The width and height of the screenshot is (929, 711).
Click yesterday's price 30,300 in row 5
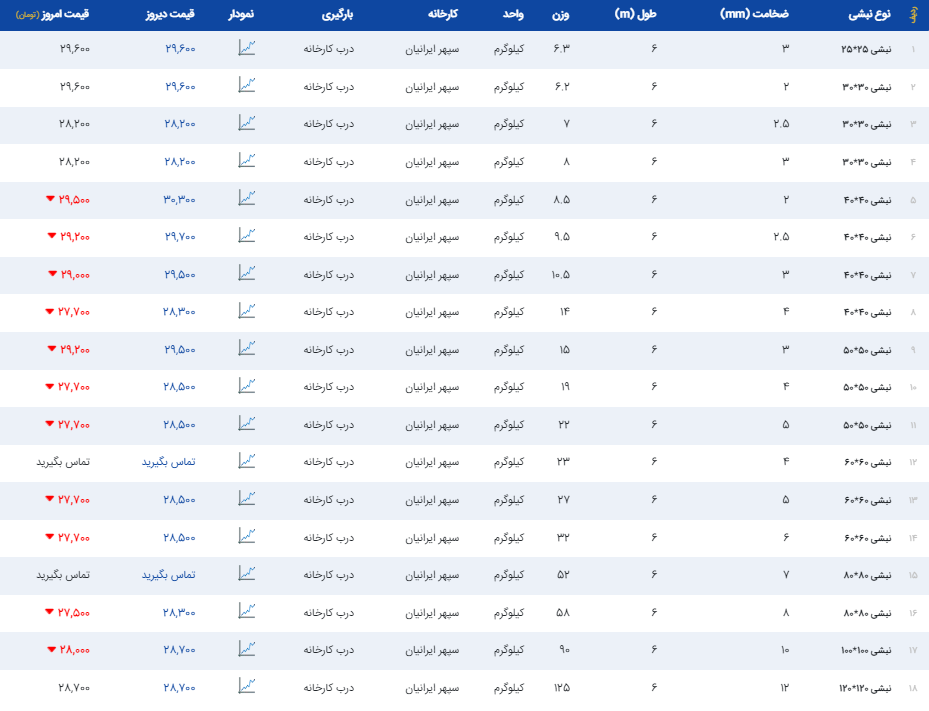[x=179, y=199]
